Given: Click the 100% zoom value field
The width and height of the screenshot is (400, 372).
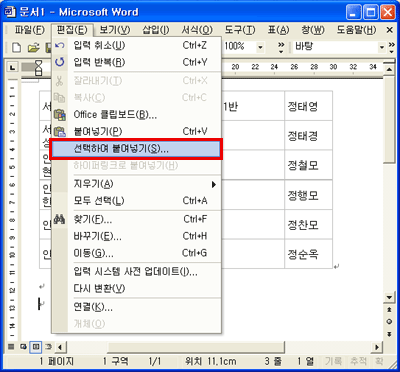Looking at the screenshot, I should click(x=239, y=47).
